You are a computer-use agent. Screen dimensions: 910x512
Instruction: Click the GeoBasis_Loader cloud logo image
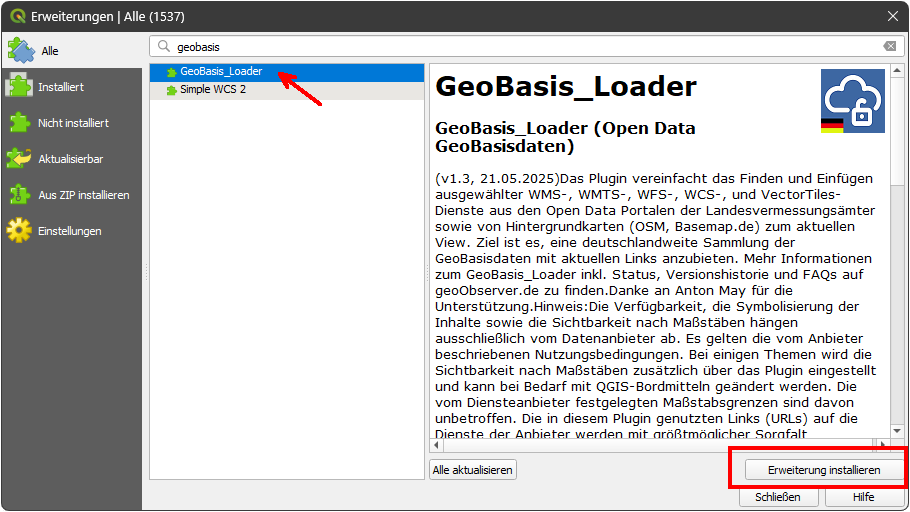point(853,101)
